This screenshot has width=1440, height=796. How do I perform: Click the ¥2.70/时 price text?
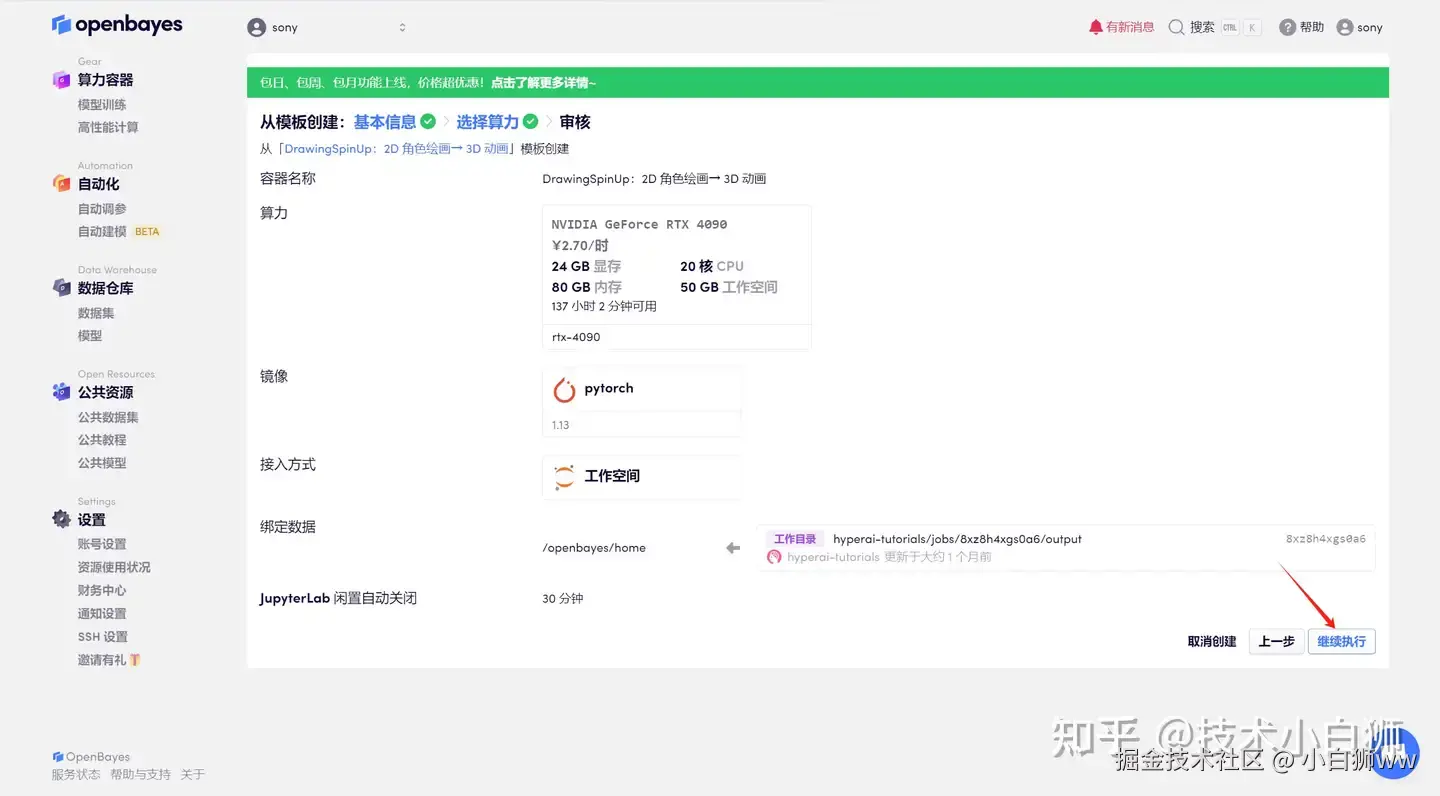point(580,245)
